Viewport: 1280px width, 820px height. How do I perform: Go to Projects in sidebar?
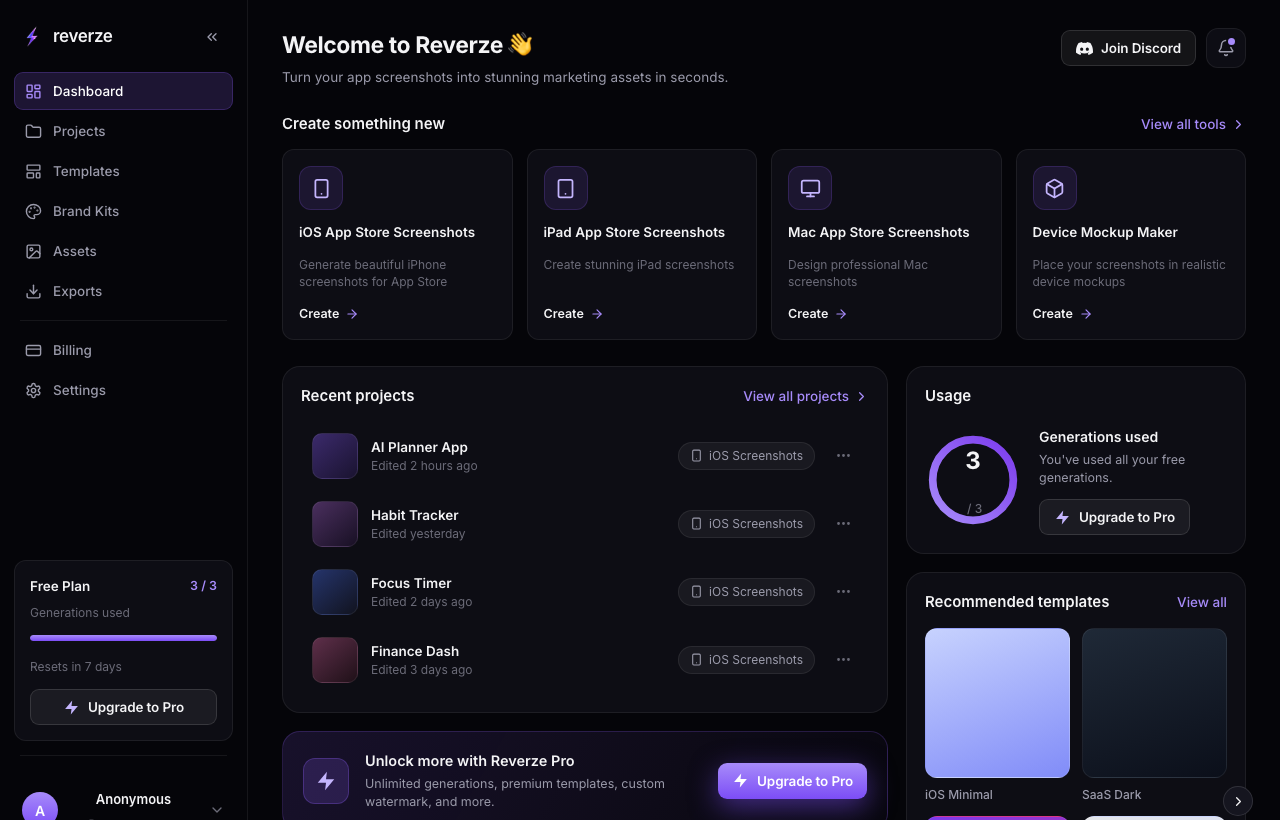click(123, 131)
